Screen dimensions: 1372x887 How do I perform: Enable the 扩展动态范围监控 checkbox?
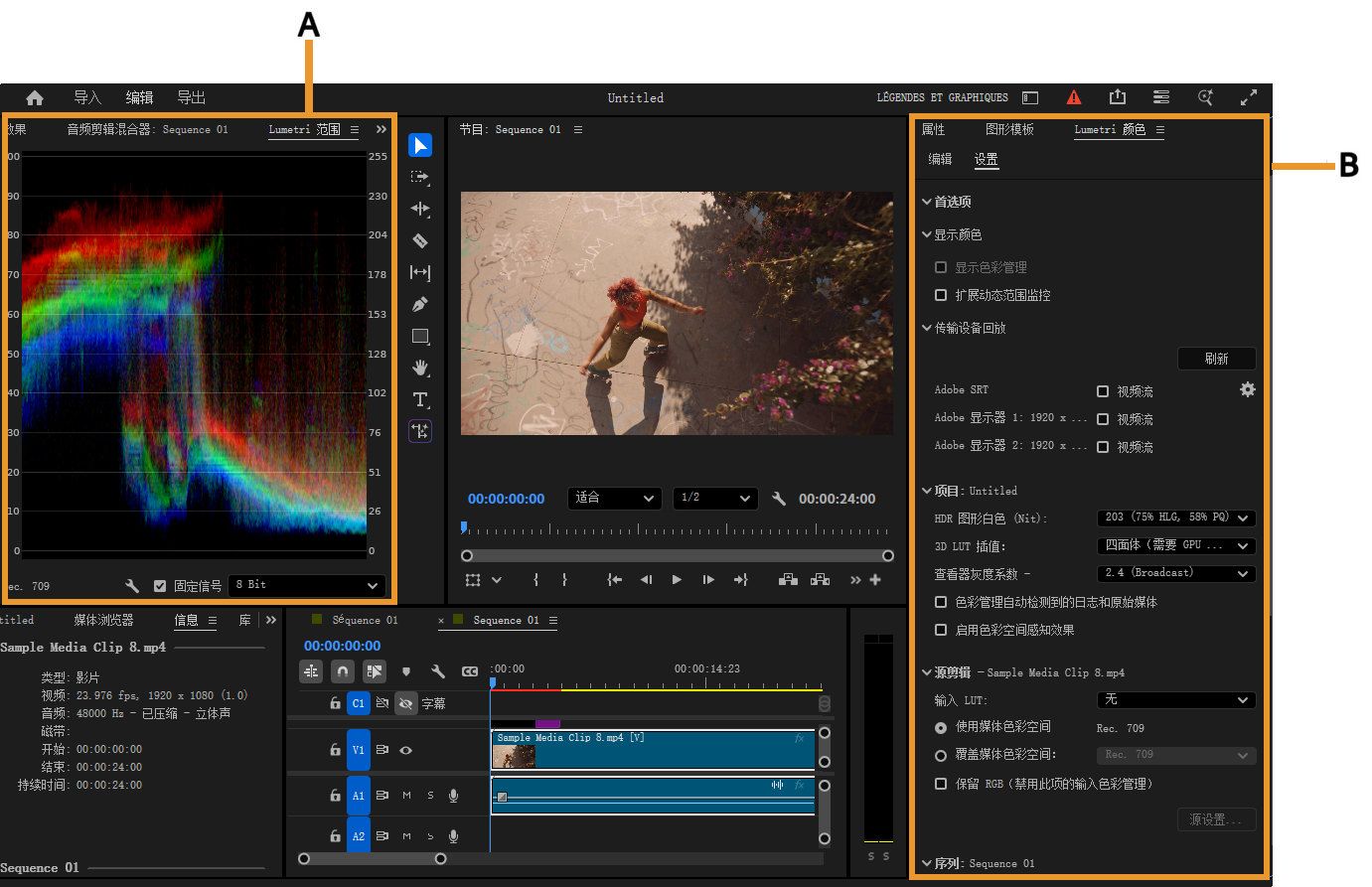click(941, 295)
